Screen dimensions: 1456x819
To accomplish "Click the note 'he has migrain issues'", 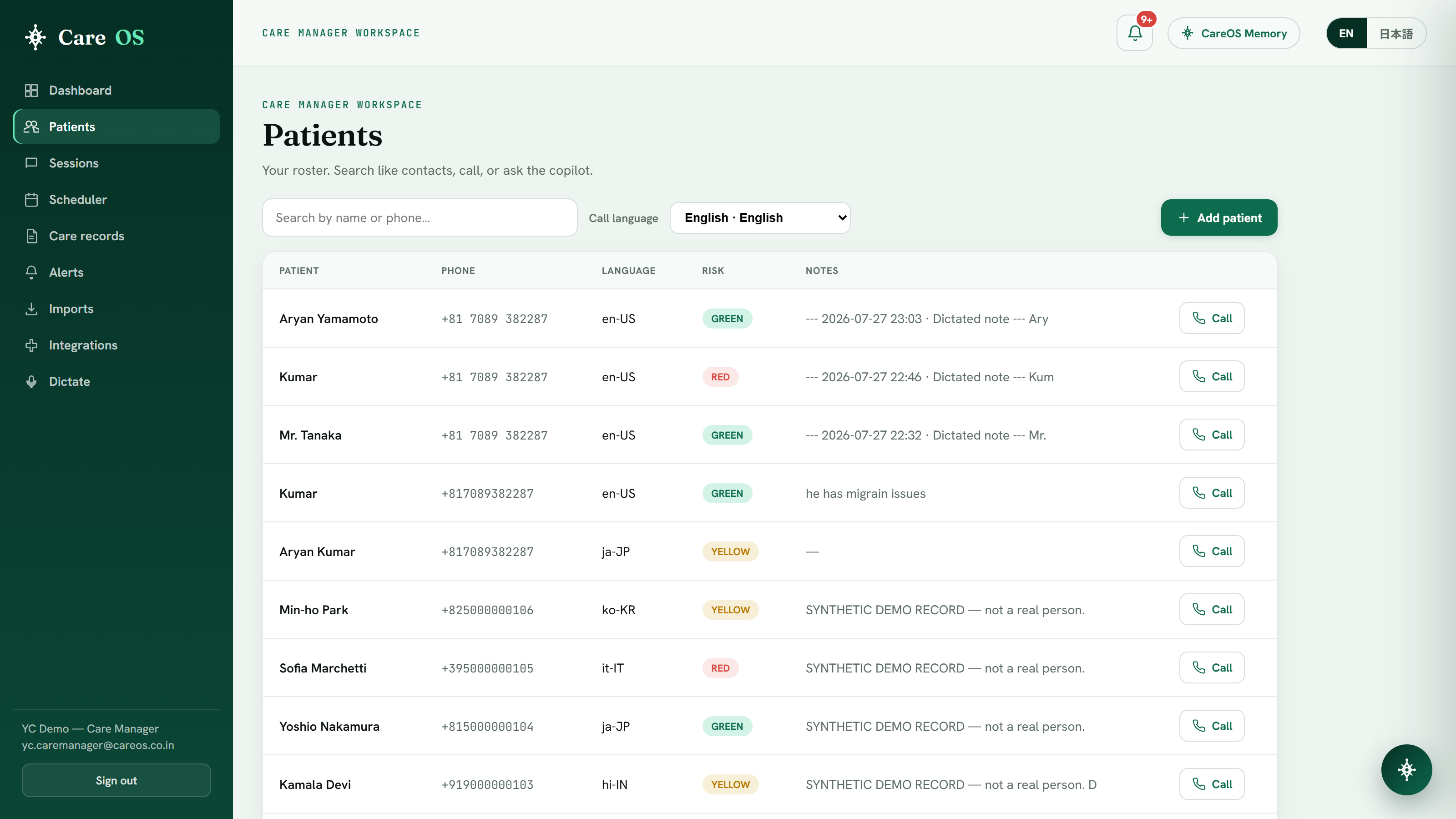I will point(865,493).
